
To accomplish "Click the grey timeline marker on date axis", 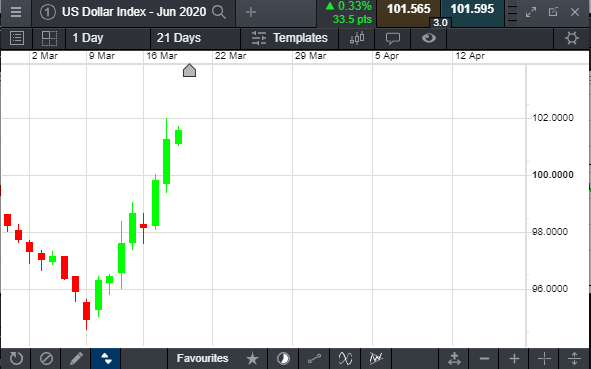I will 189,70.
